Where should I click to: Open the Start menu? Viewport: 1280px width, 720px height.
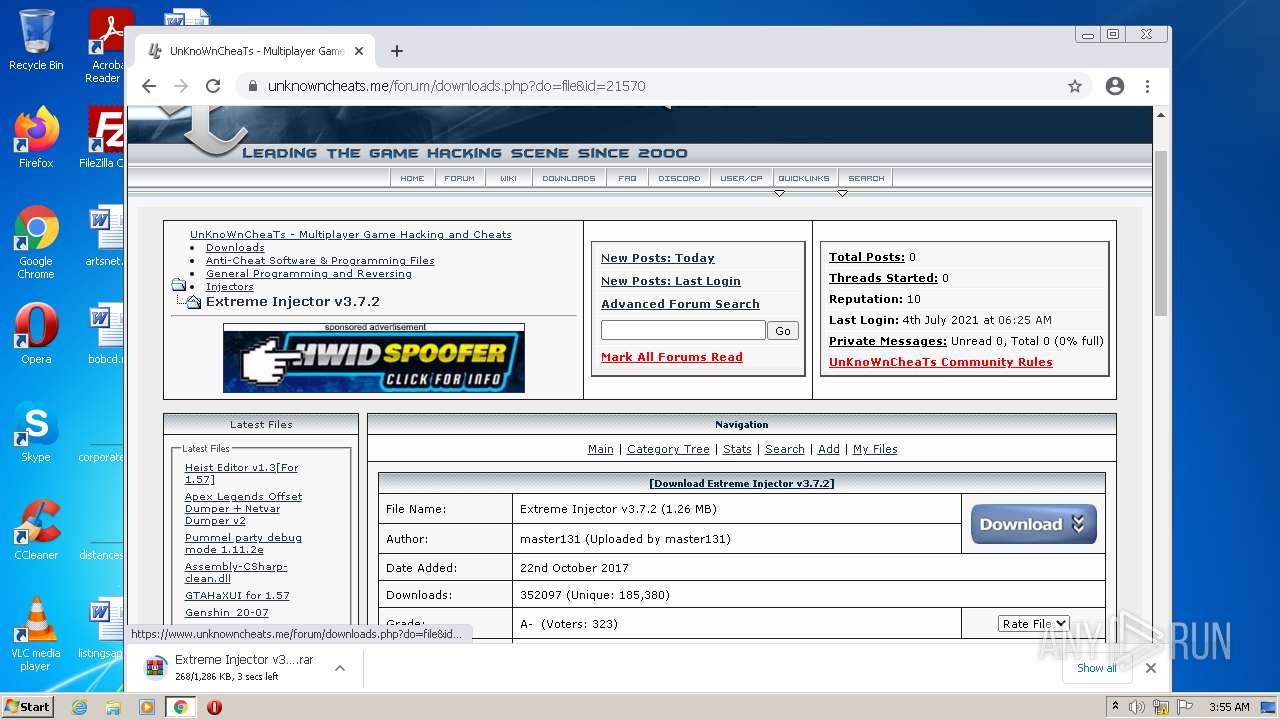point(28,707)
